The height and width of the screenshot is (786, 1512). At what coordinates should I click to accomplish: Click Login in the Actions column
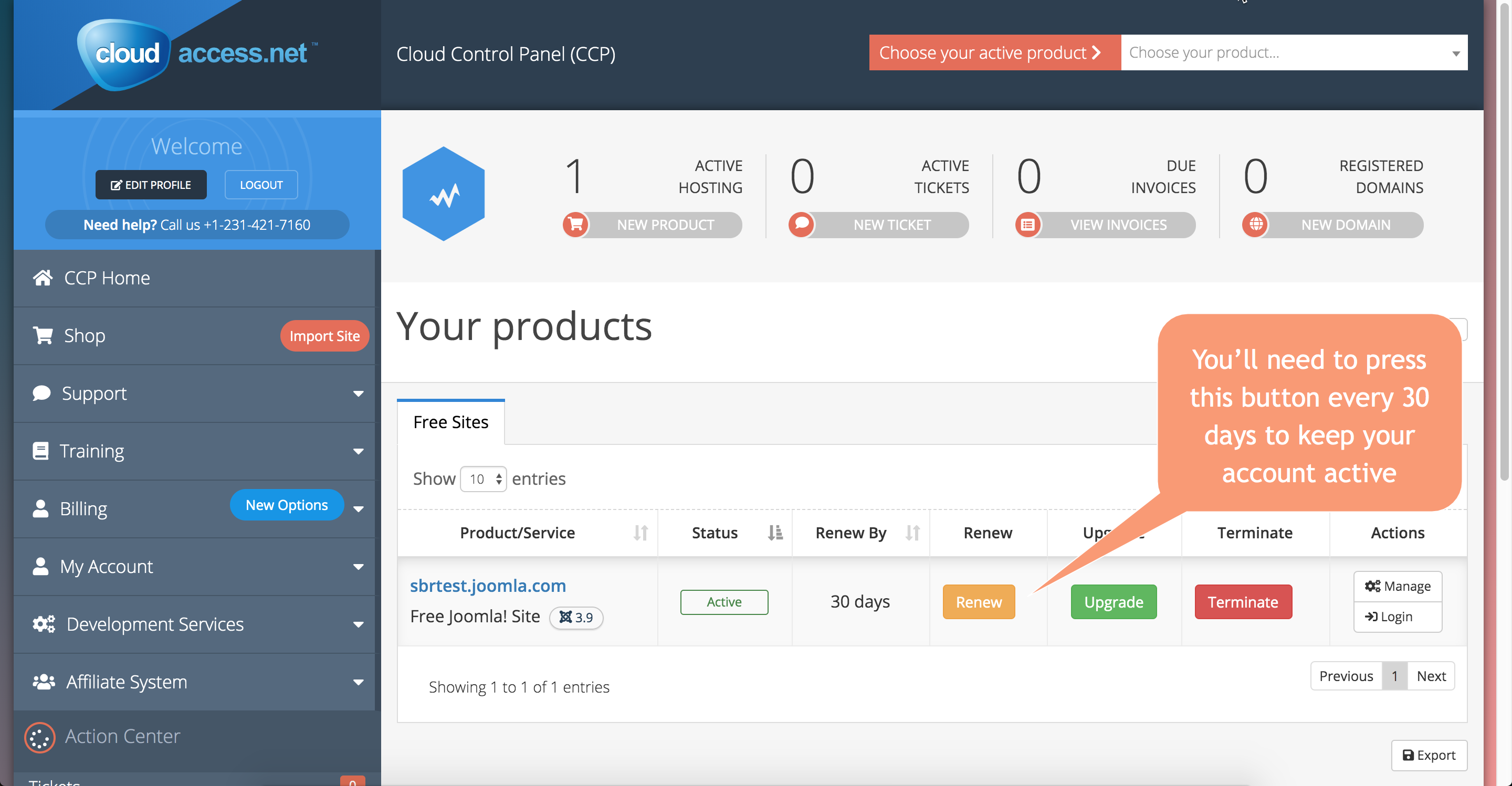click(x=1397, y=617)
